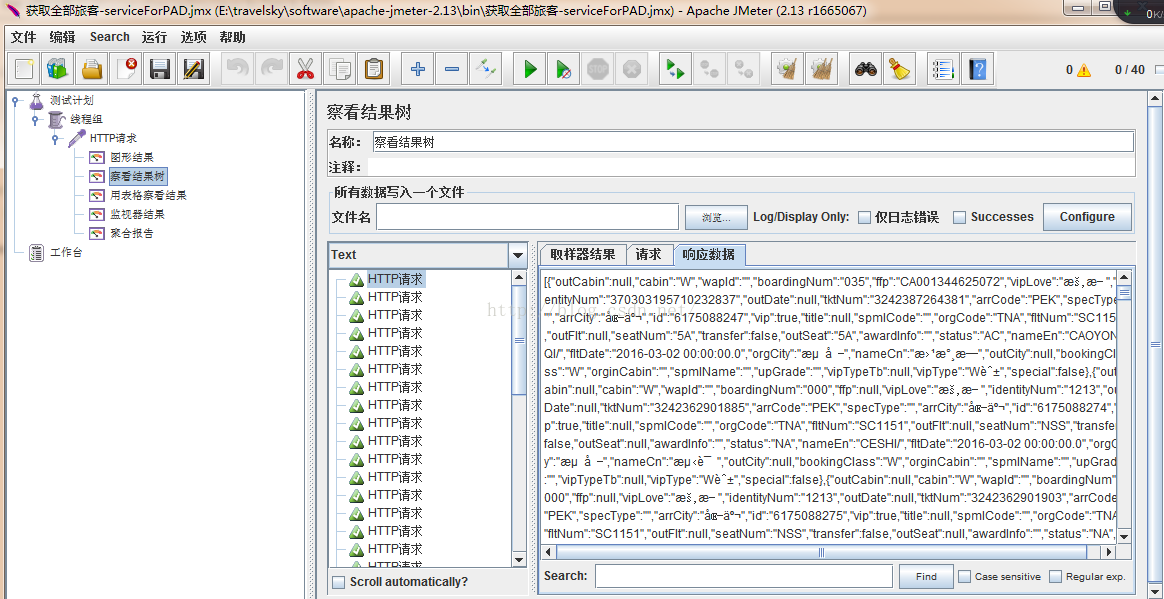
Task: Switch to the 取样器结果 tab
Action: [x=583, y=255]
